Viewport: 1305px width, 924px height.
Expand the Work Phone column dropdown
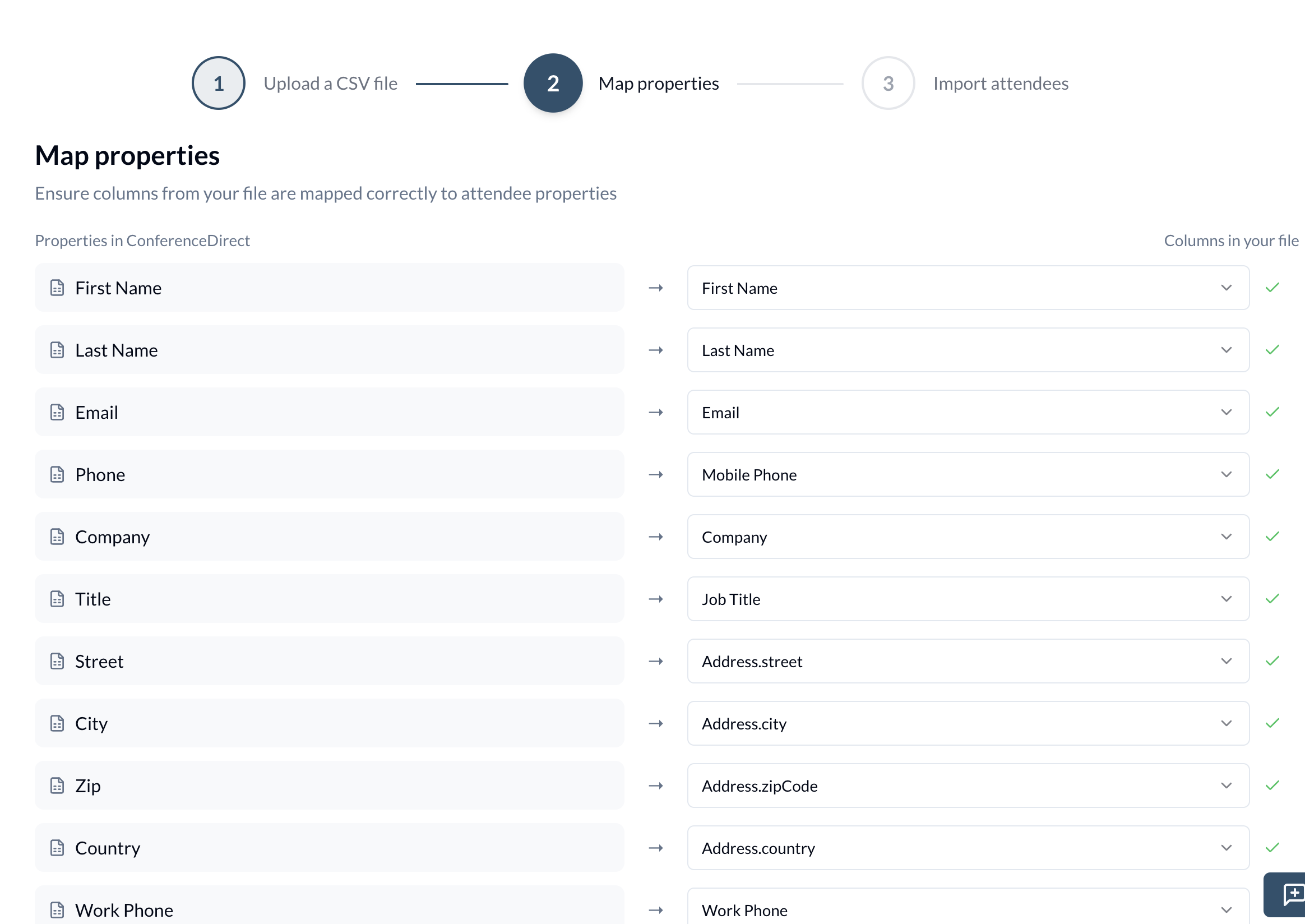point(968,910)
